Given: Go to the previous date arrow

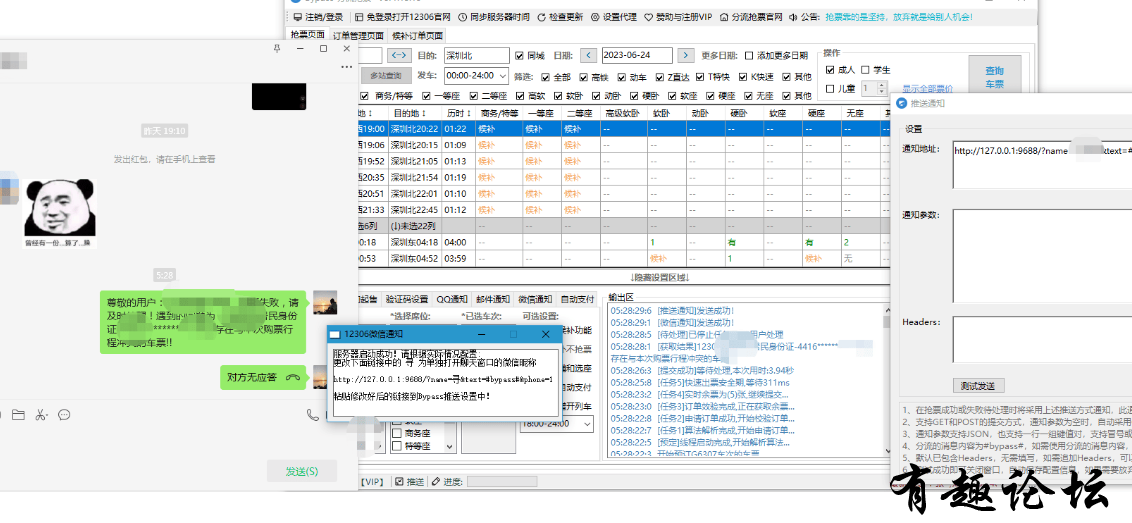Looking at the screenshot, I should [588, 55].
